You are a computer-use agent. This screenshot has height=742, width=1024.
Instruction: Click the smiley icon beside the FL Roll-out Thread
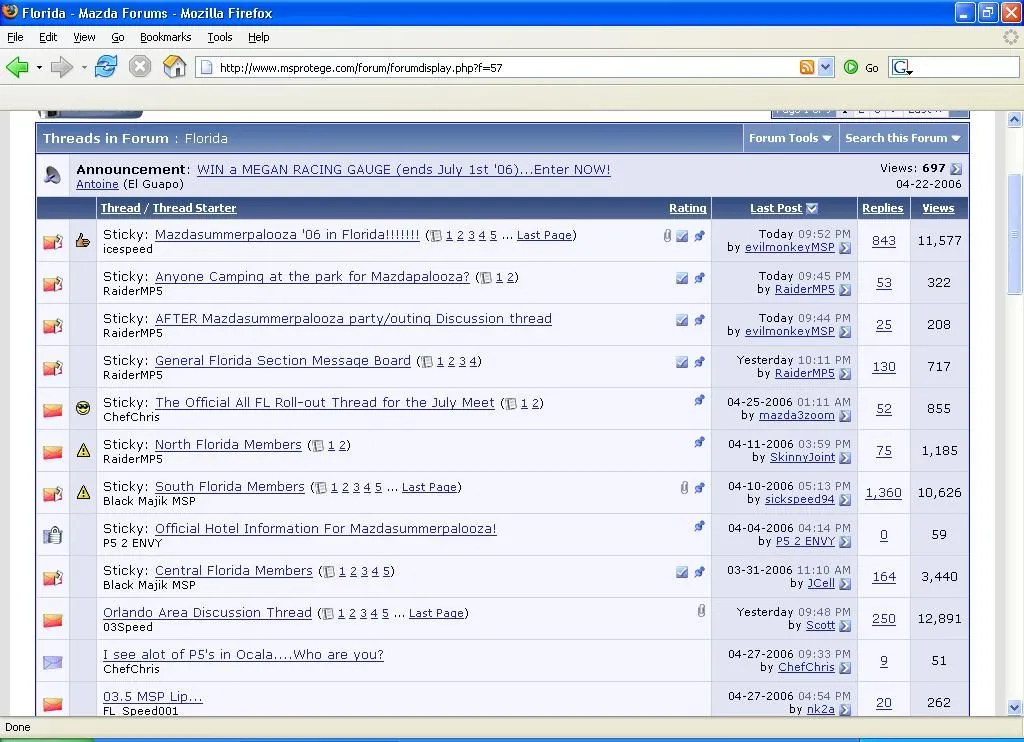pos(83,408)
